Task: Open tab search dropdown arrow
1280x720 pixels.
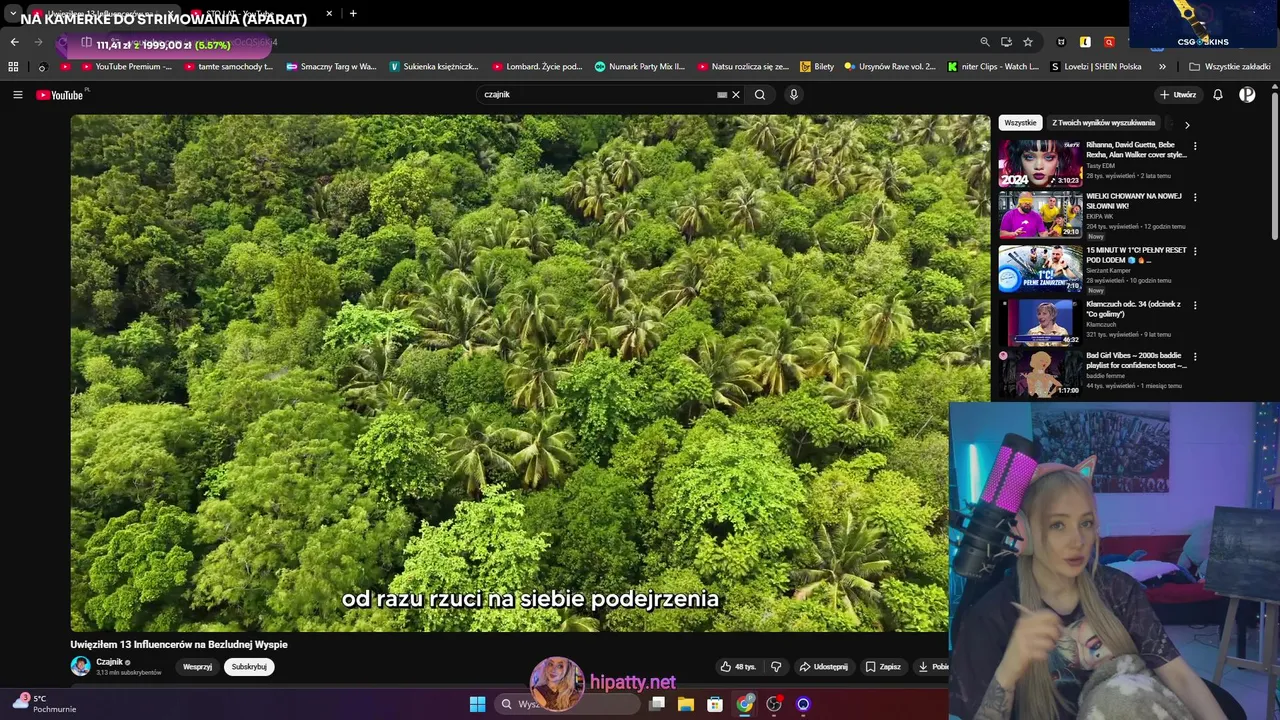Action: pos(12,13)
